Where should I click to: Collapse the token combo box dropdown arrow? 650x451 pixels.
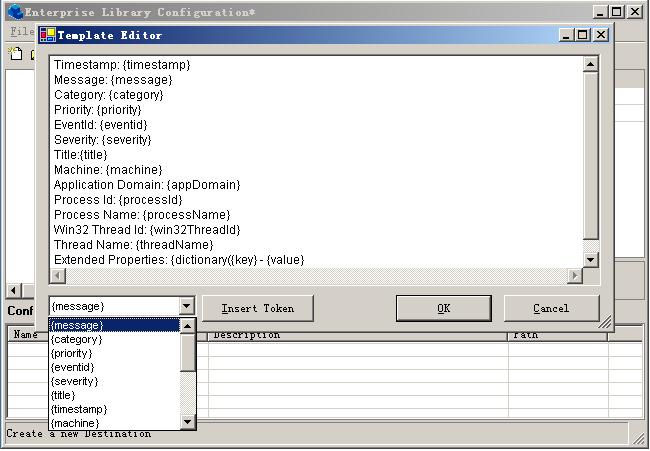click(186, 307)
